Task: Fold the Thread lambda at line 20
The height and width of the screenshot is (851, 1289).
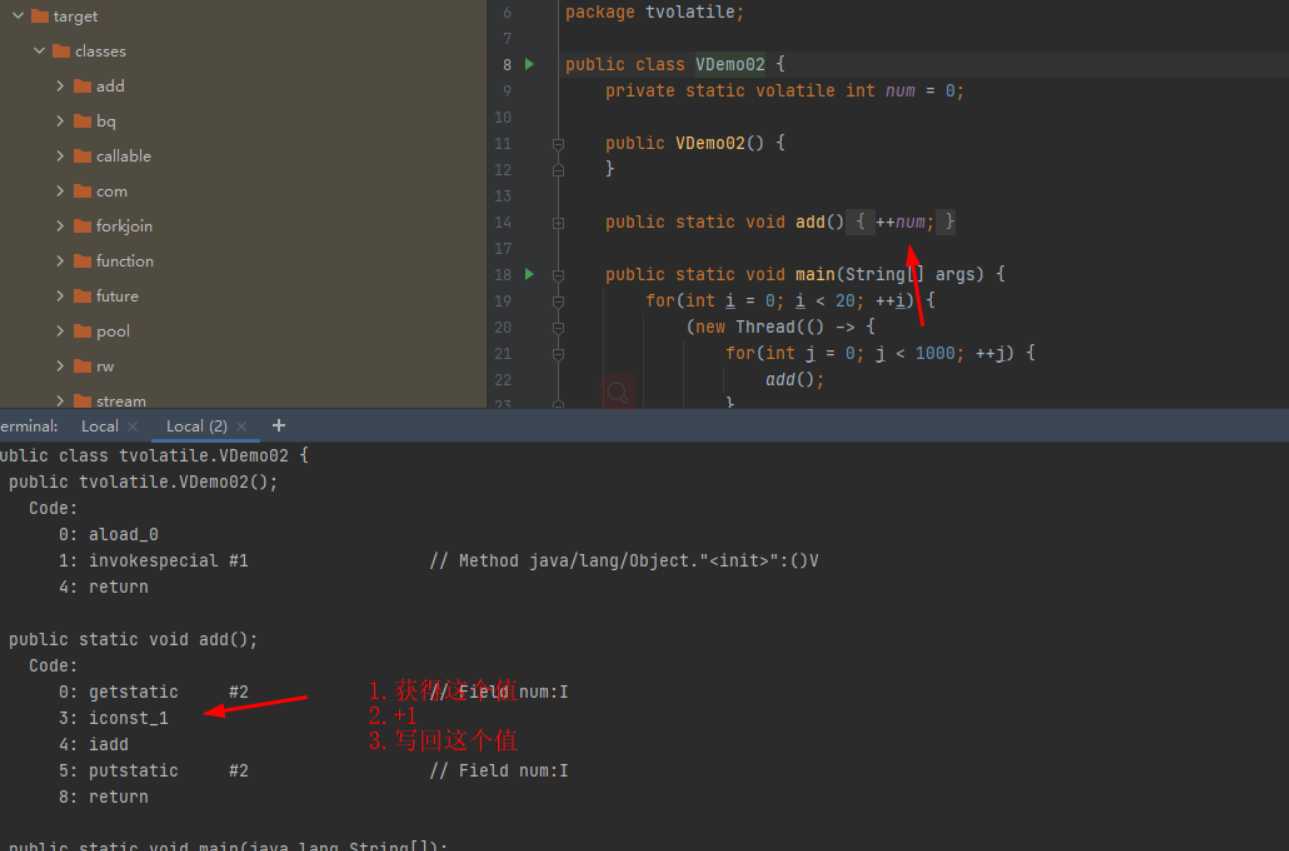Action: 559,327
